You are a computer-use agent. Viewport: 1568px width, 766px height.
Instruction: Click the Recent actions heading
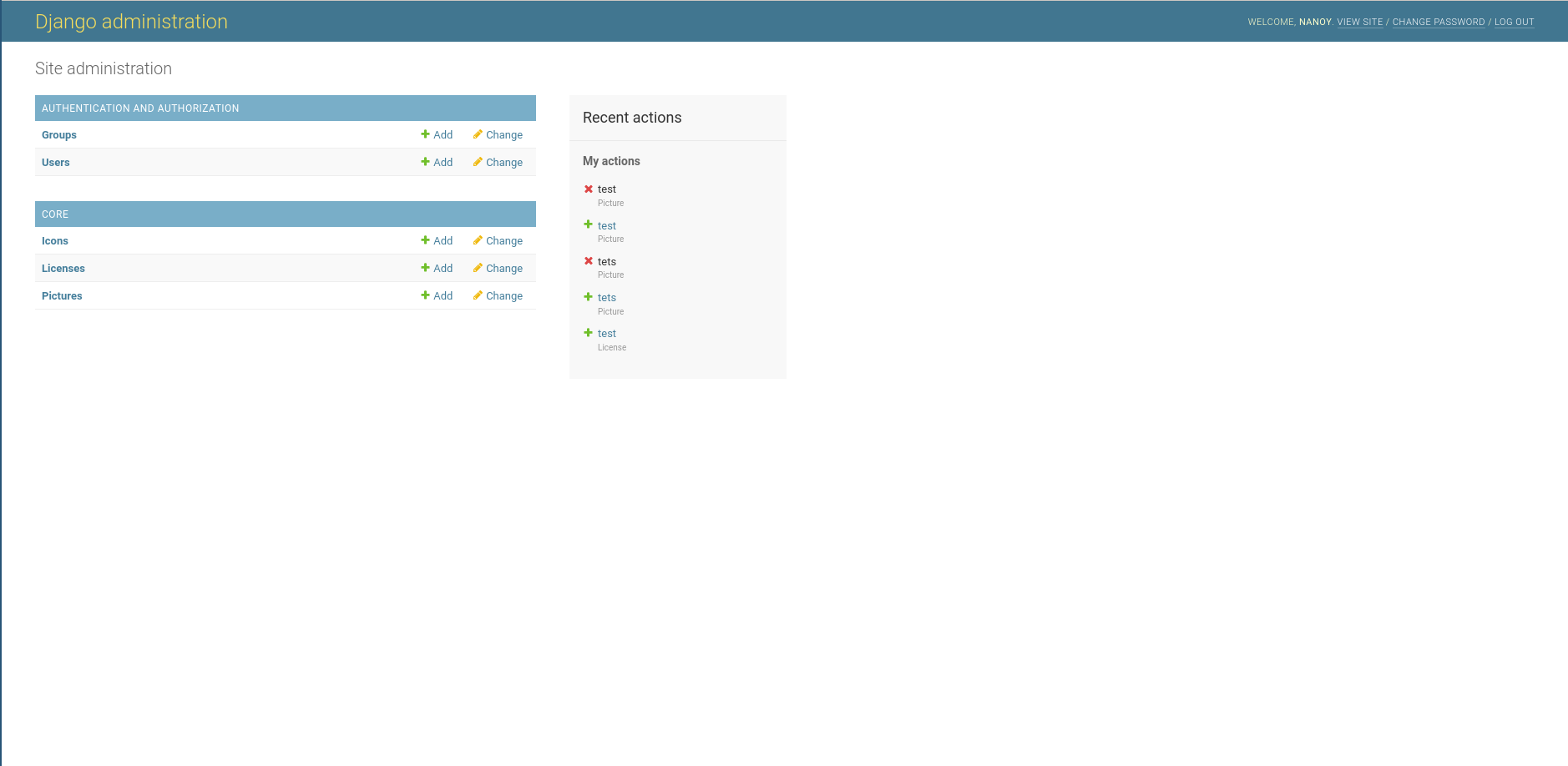click(632, 118)
